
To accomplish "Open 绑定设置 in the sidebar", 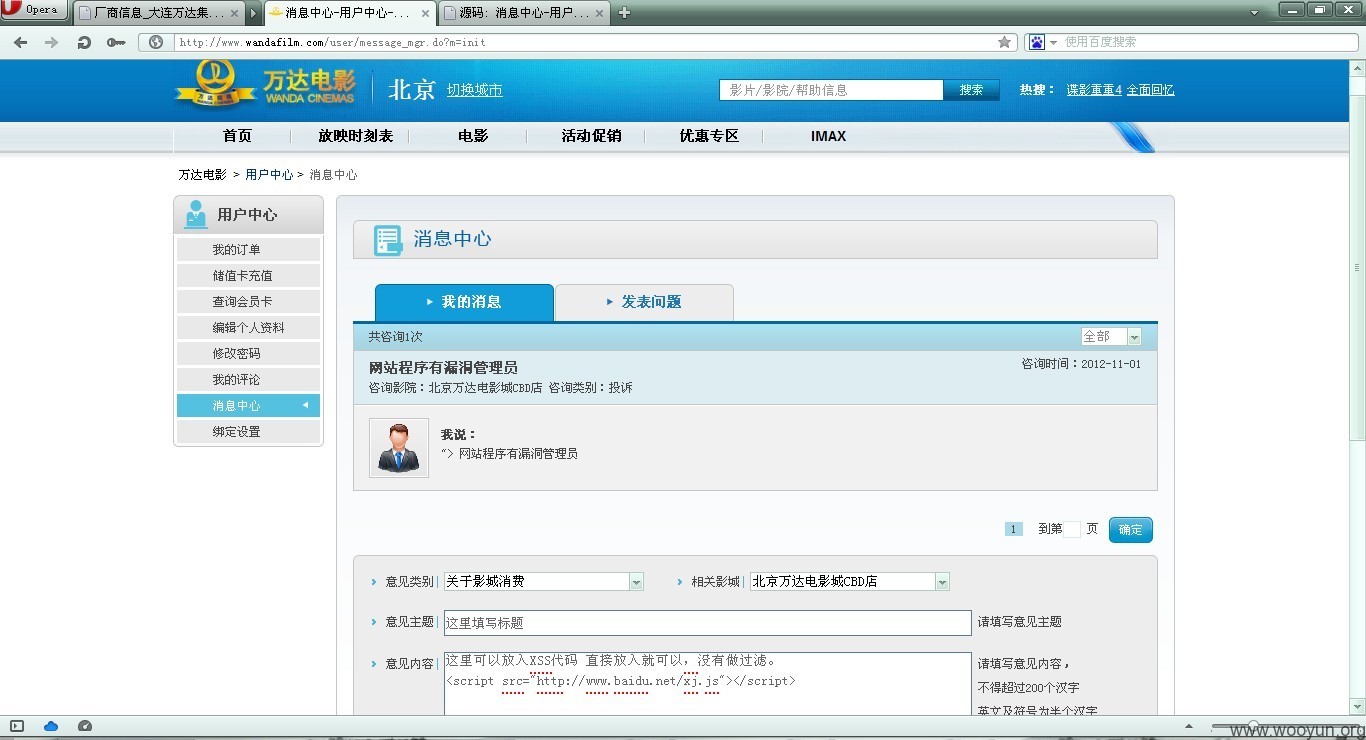I will pos(248,432).
